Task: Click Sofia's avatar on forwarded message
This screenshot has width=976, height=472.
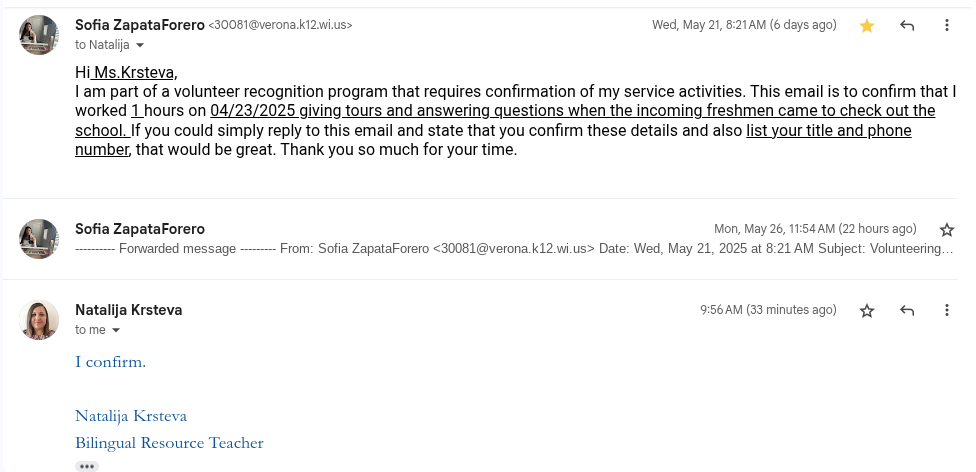Action: (x=39, y=239)
